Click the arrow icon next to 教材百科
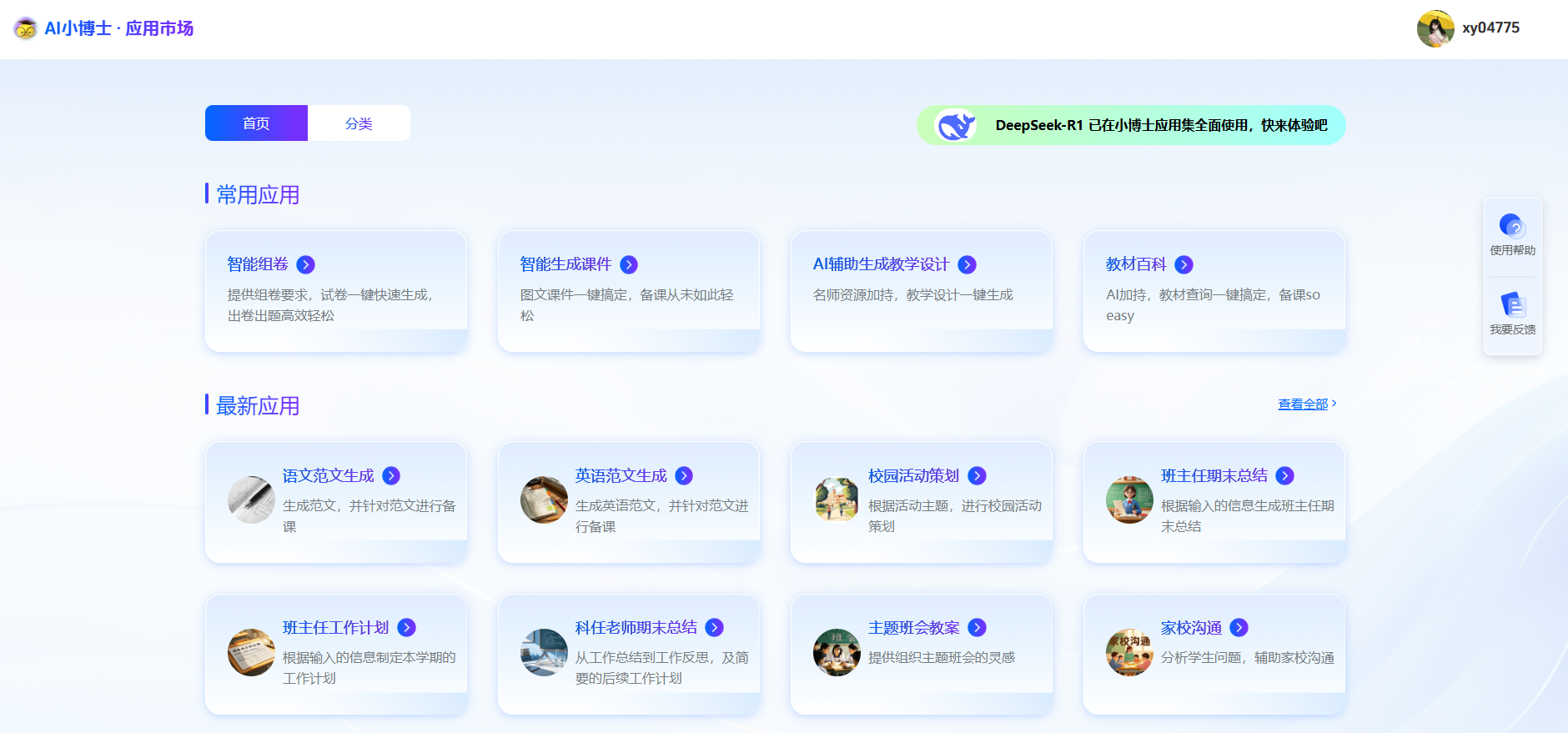This screenshot has height=733, width=1568. pos(1184,264)
